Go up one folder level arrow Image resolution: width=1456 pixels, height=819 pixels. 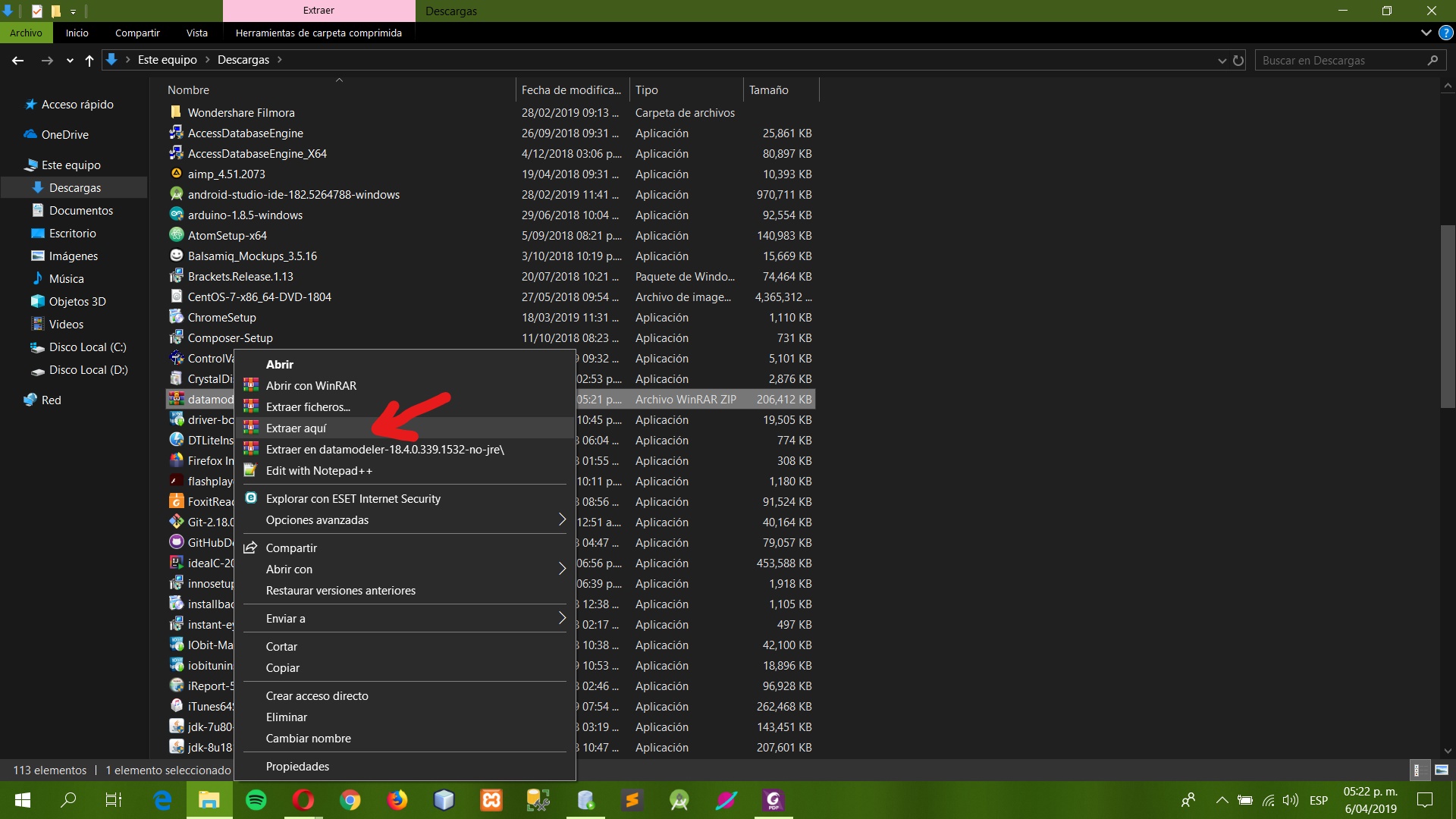(89, 60)
